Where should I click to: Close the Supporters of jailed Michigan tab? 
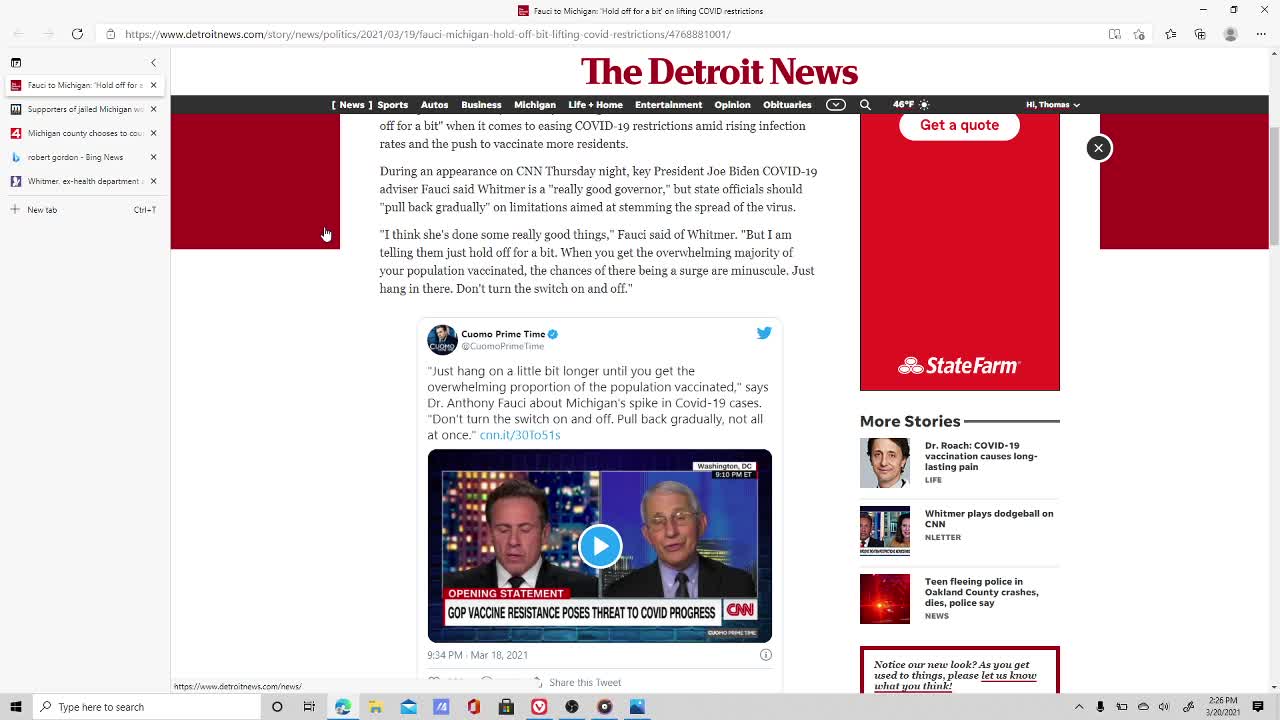pyautogui.click(x=153, y=109)
